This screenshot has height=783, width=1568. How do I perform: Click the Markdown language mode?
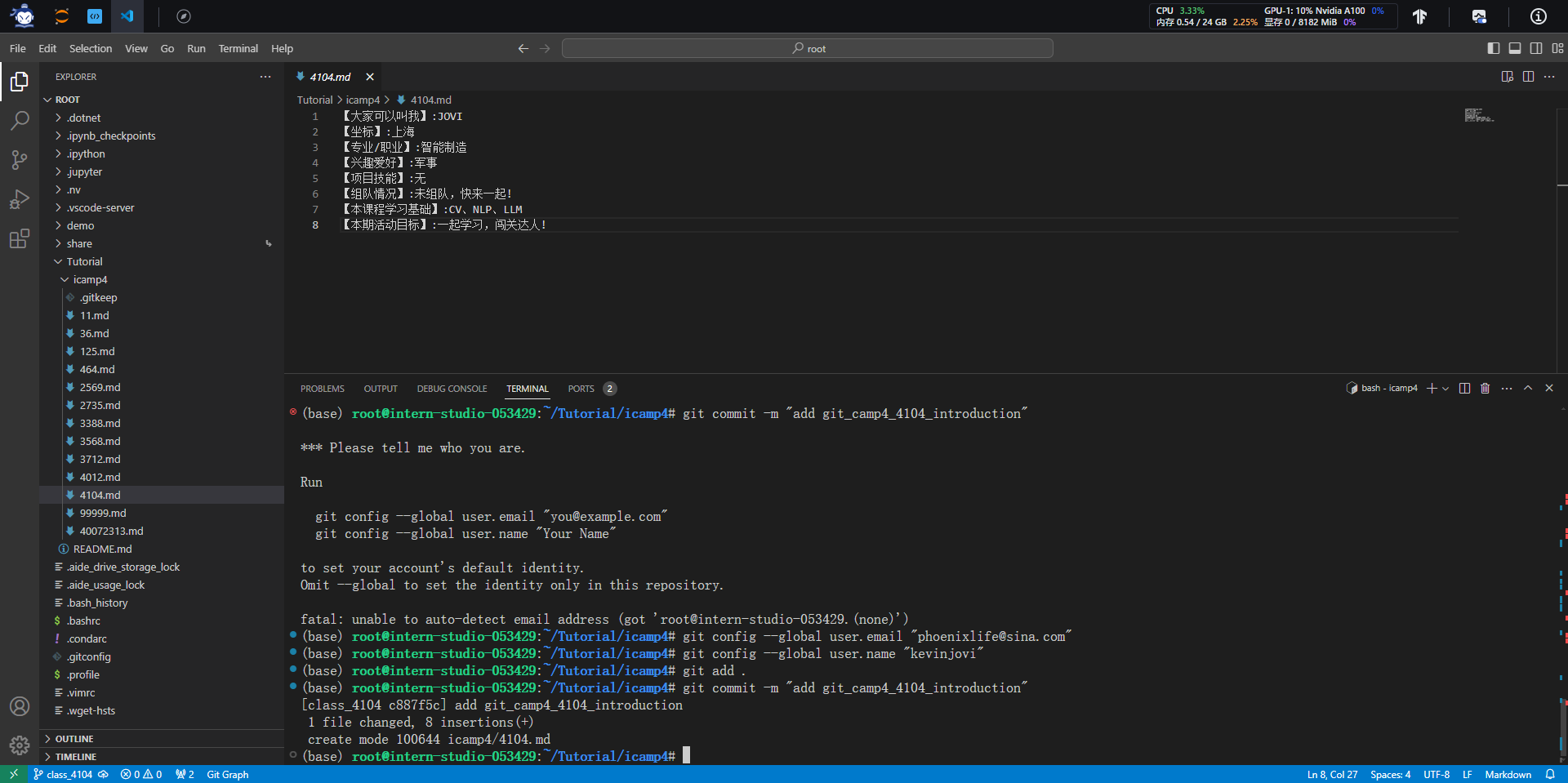(1508, 775)
